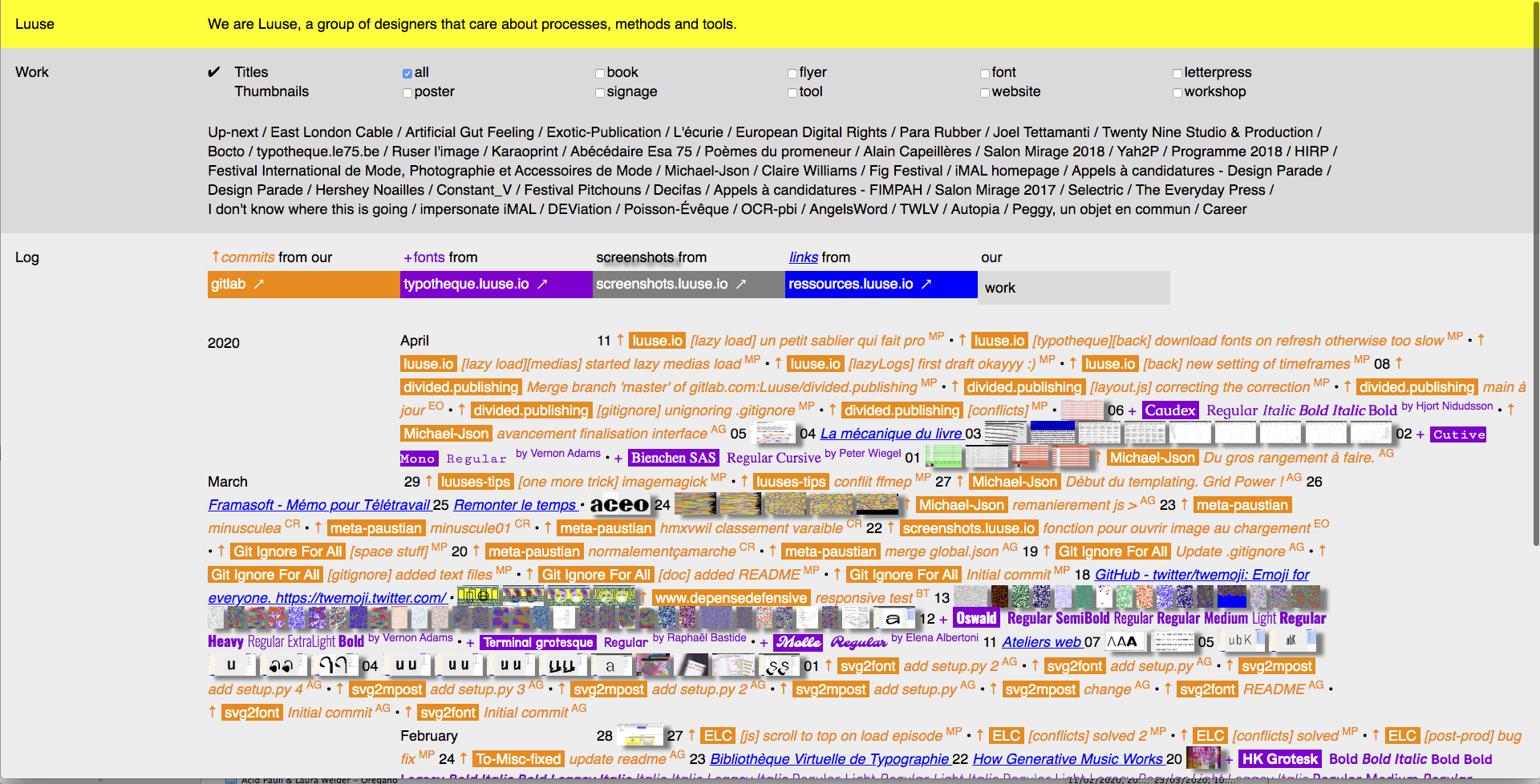Image resolution: width=1540 pixels, height=784 pixels.
Task: Select the Titles view option
Action: pyautogui.click(x=251, y=72)
